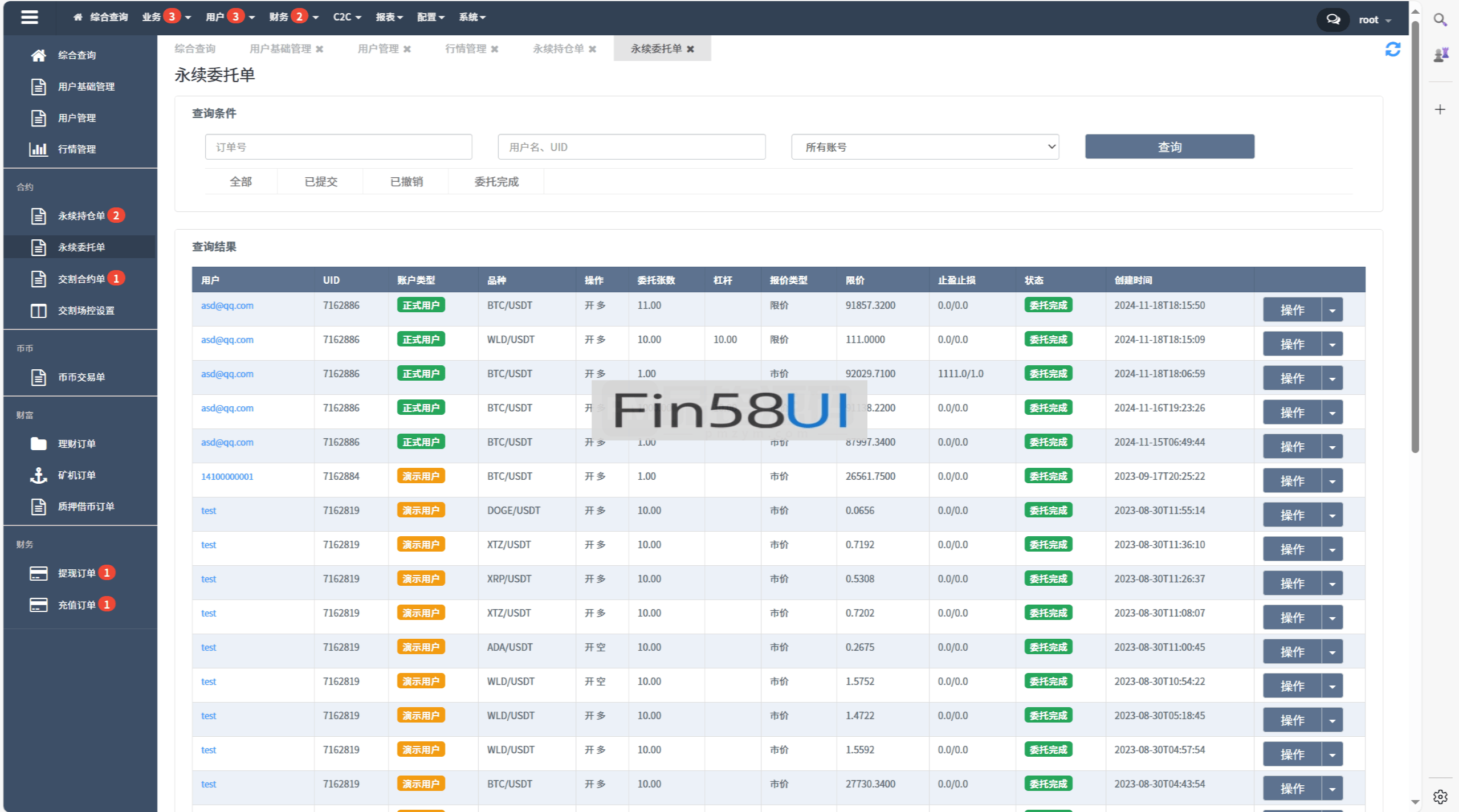Screen dimensions: 1459x812
Task: Open 矿机订单 anchor icon item
Action: point(38,475)
